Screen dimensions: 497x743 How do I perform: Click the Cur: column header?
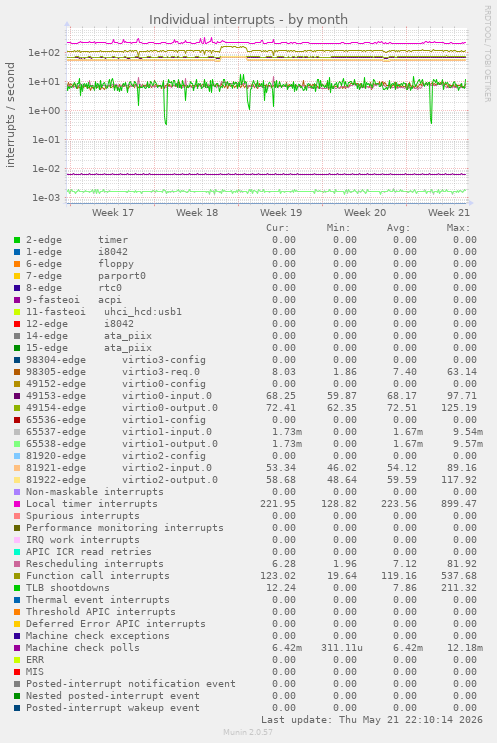point(278,228)
